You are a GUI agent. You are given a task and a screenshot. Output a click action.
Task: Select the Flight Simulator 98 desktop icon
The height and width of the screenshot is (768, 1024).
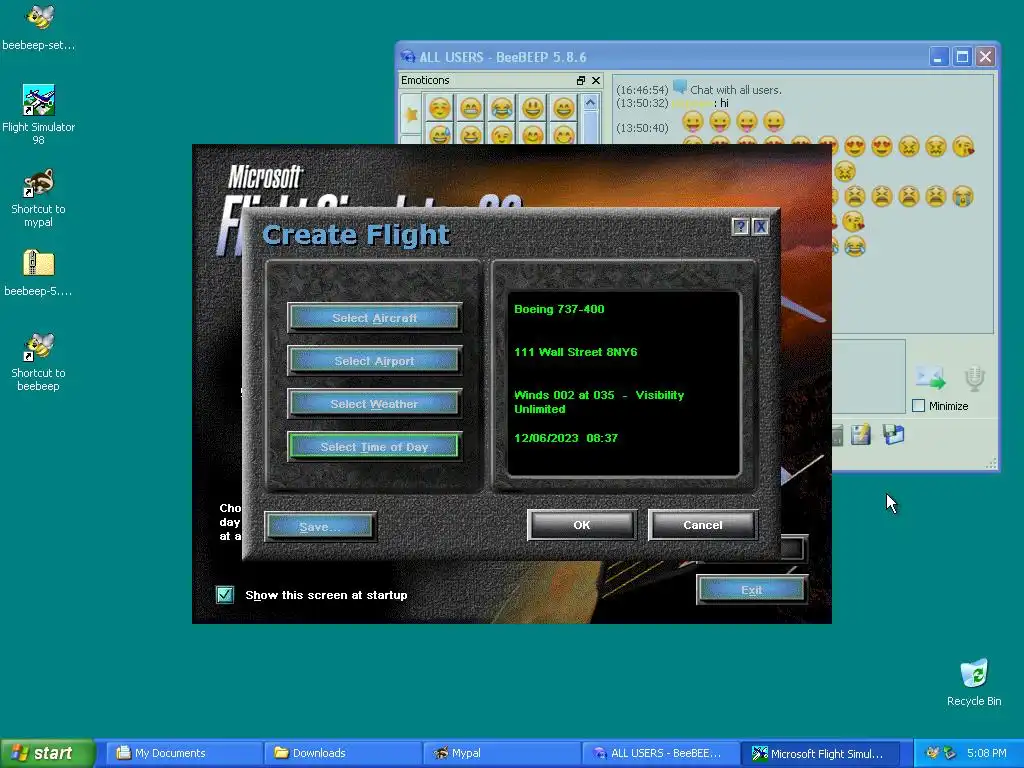pyautogui.click(x=39, y=114)
